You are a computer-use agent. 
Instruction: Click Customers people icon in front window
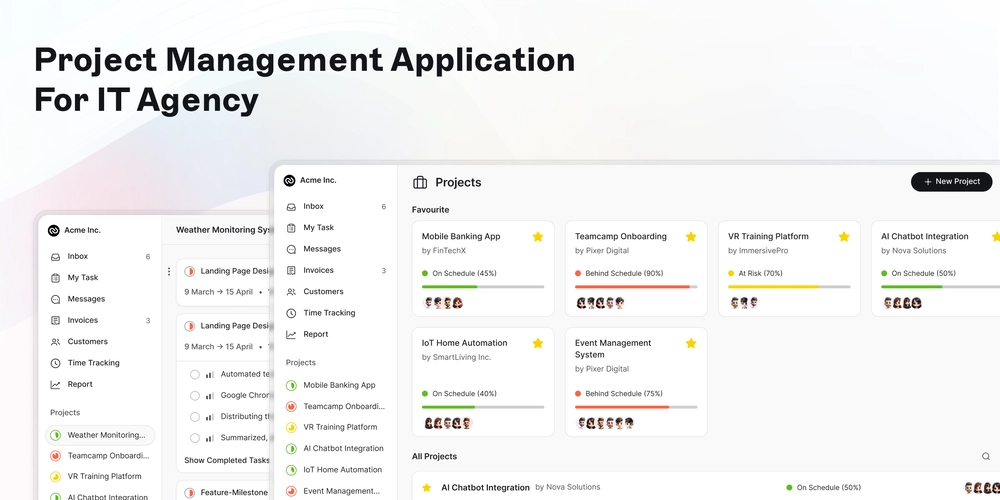coord(291,291)
